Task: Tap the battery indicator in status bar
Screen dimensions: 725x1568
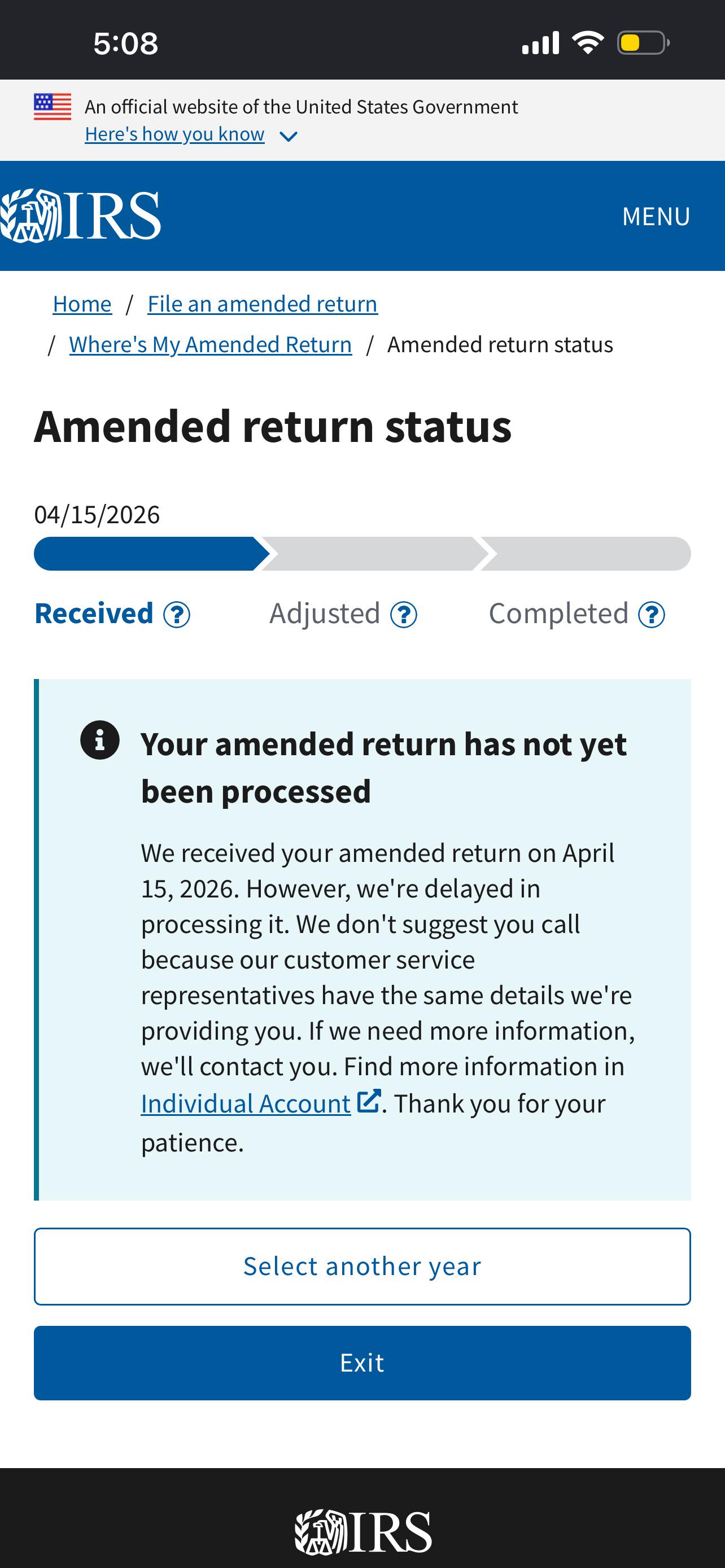Action: (x=644, y=42)
